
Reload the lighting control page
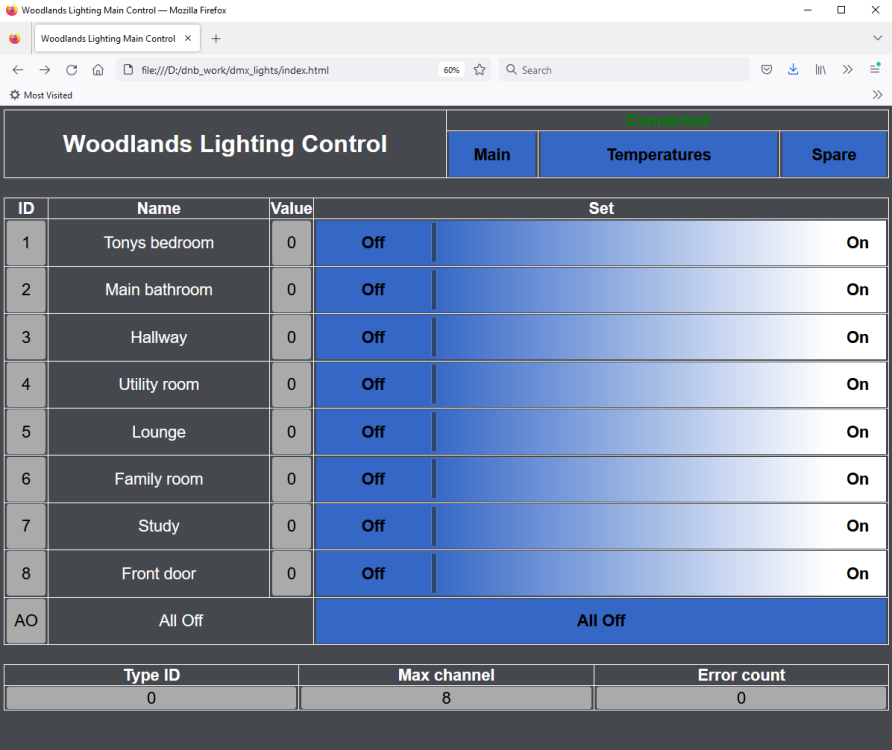71,70
